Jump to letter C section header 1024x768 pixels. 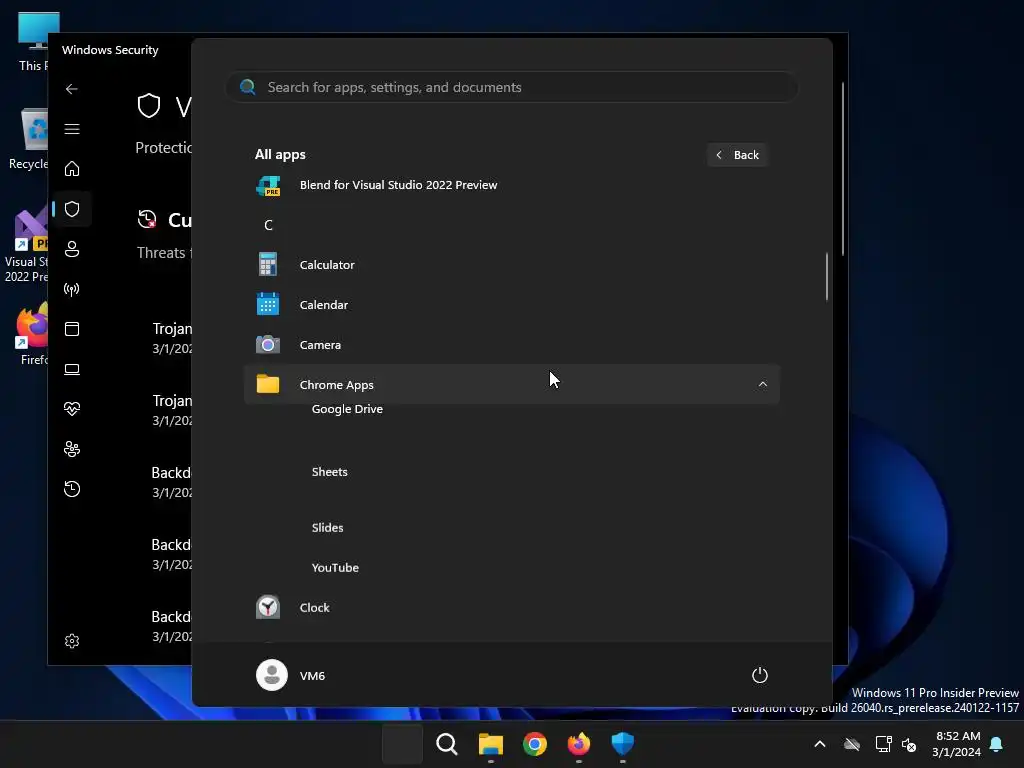pyautogui.click(x=268, y=225)
